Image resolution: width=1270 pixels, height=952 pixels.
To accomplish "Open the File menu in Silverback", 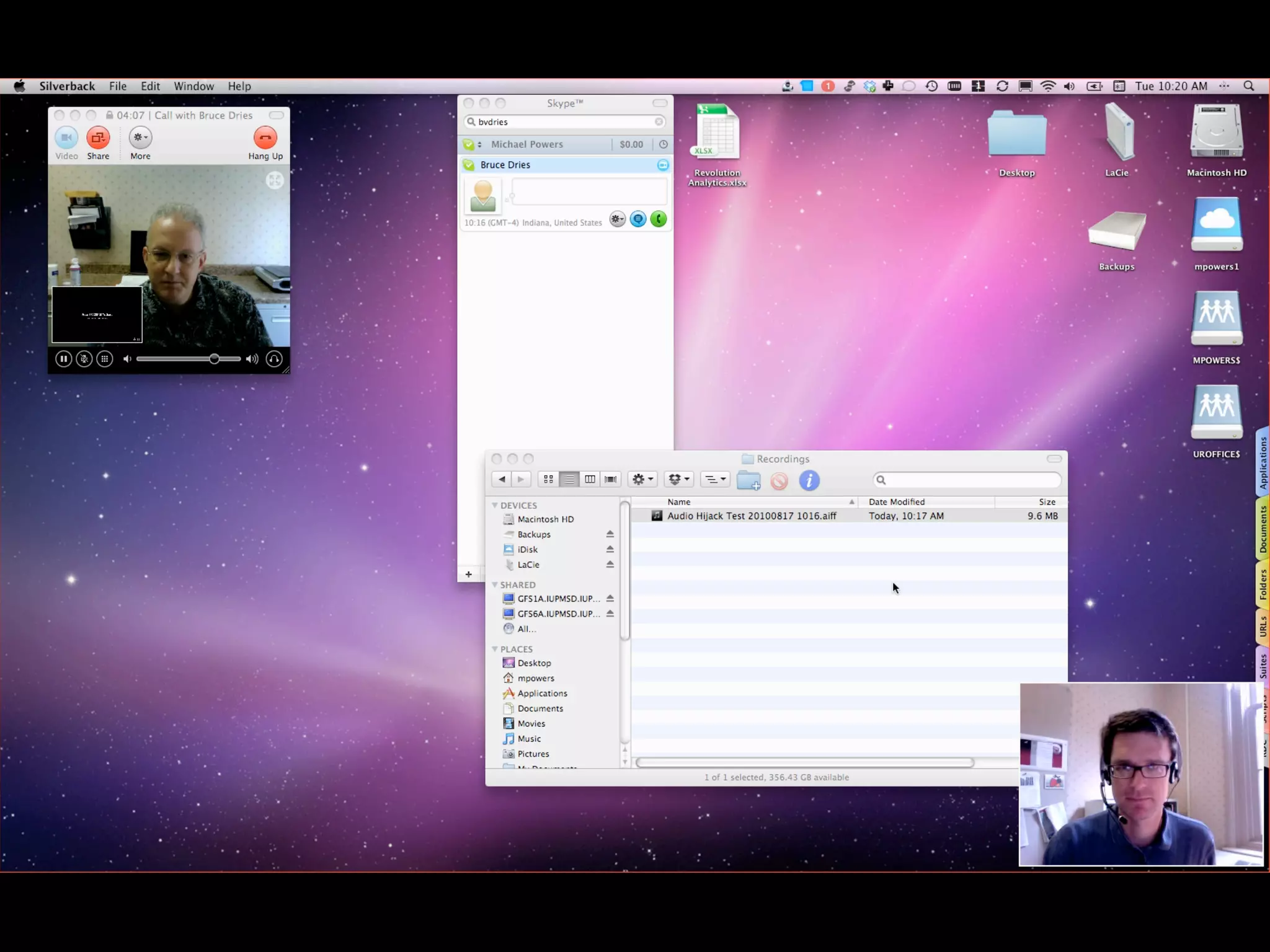I will (x=118, y=86).
